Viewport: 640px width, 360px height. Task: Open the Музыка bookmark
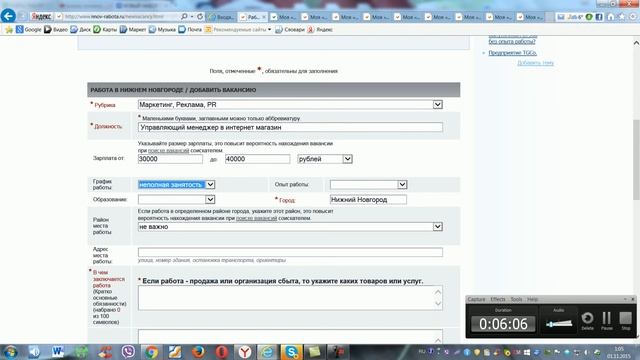(162, 29)
